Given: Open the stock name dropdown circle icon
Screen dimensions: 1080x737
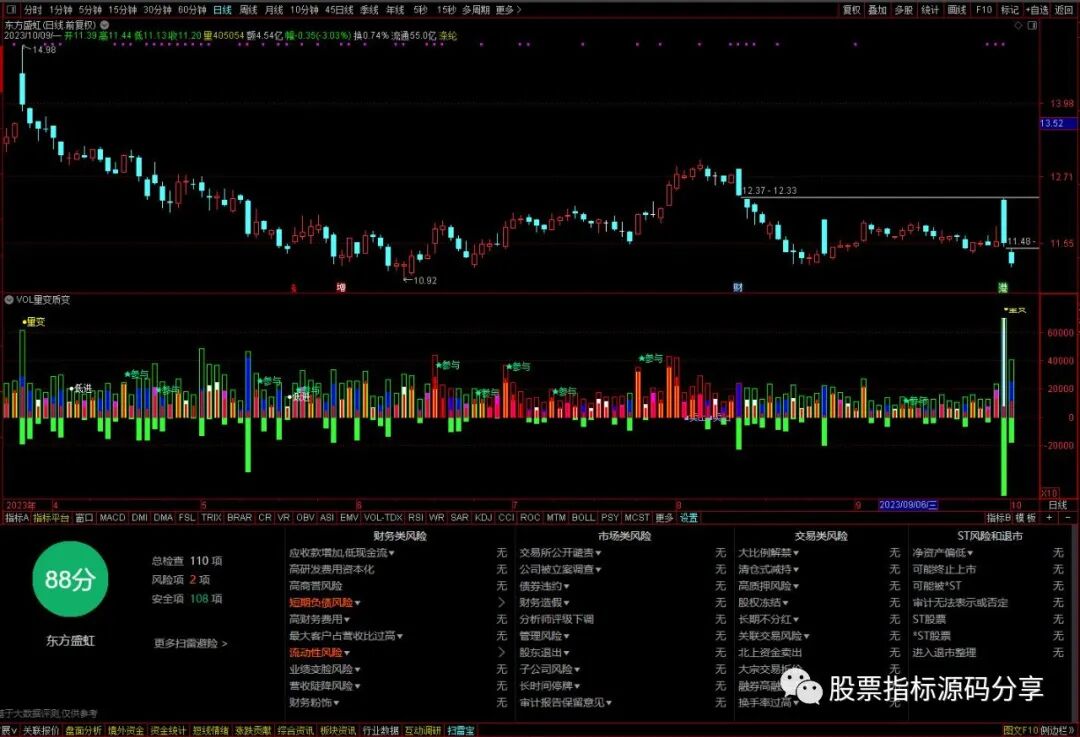Looking at the screenshot, I should point(104,25).
